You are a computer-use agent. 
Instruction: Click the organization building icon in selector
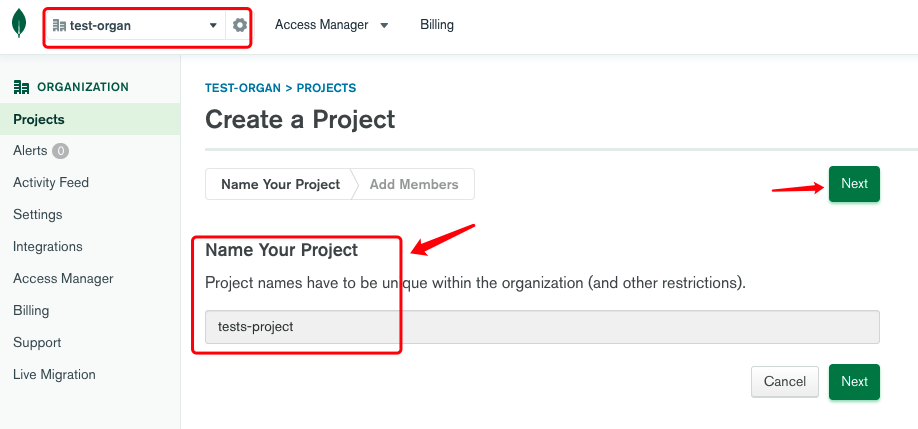coord(59,25)
